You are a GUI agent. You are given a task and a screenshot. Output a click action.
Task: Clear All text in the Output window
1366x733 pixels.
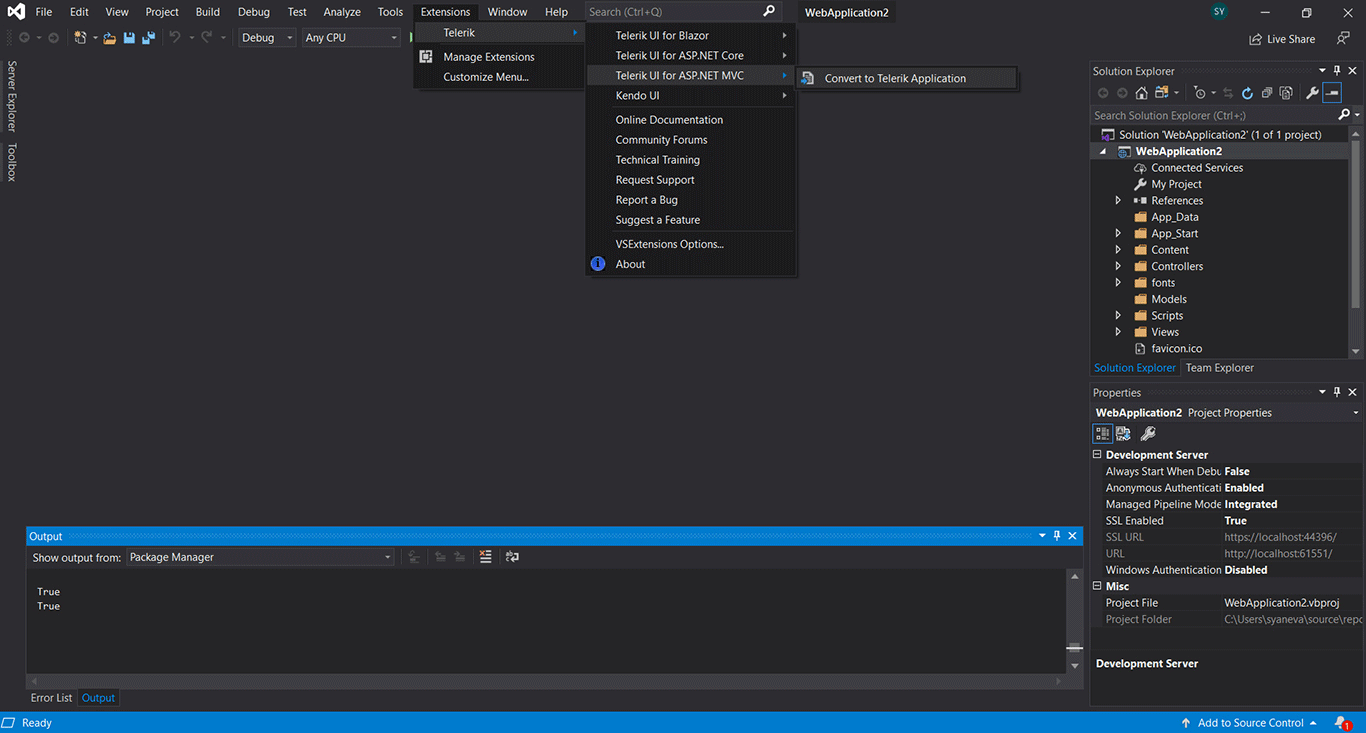(x=486, y=557)
